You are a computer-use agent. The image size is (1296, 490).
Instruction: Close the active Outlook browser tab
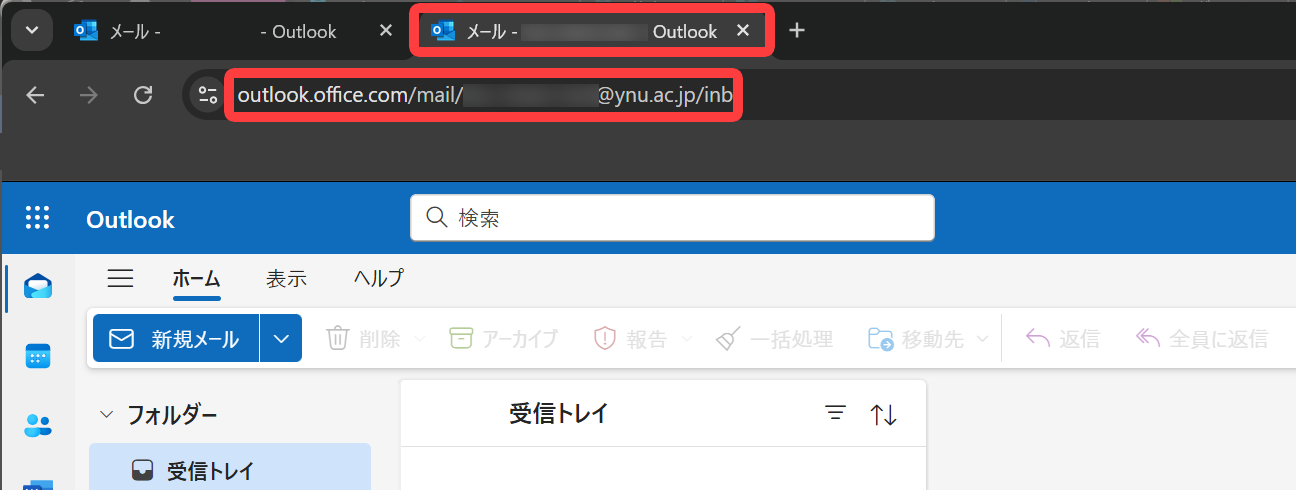(x=743, y=31)
